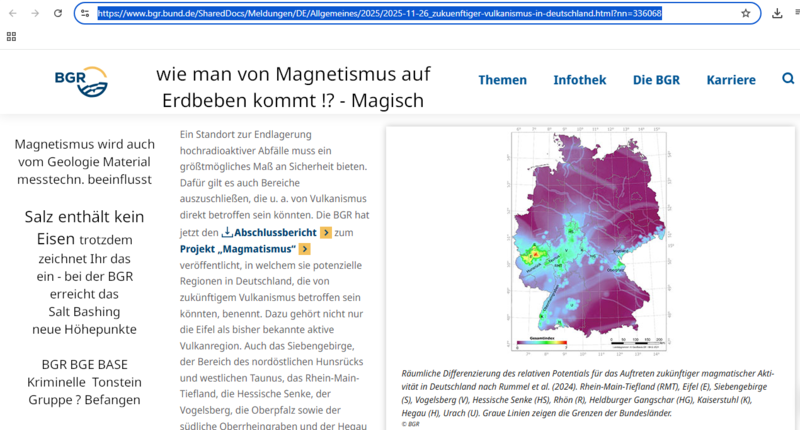Open the Abschlussbericht download link
Image resolution: width=800 pixels, height=430 pixels.
coord(275,232)
